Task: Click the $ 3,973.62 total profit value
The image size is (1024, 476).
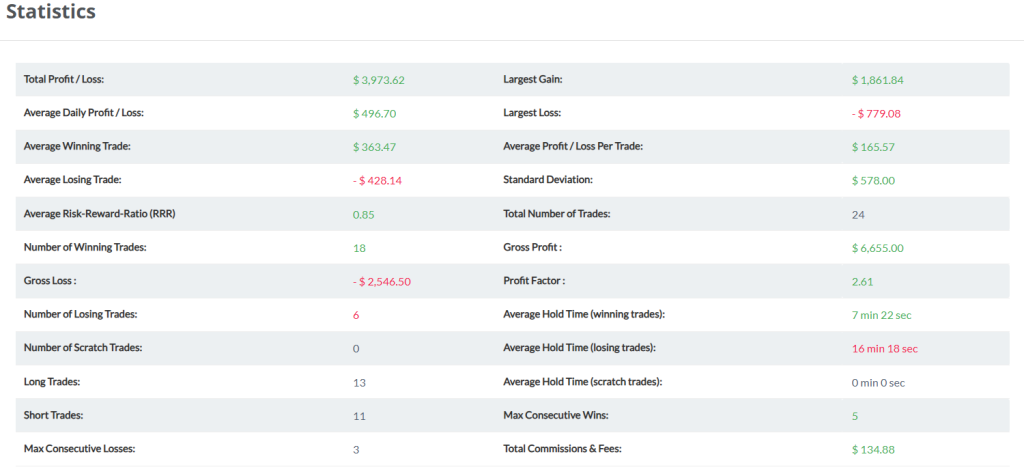Action: coord(379,80)
